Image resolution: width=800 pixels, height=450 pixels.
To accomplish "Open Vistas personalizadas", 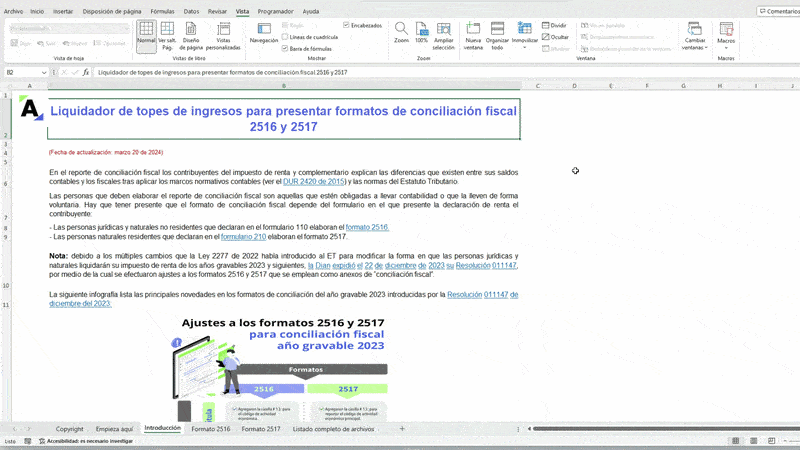I will pos(222,36).
